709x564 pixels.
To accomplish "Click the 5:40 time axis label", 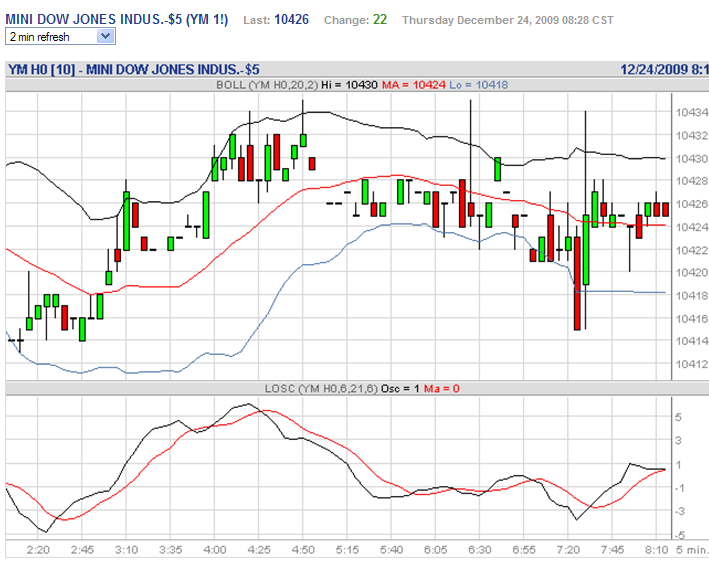I will (391, 550).
